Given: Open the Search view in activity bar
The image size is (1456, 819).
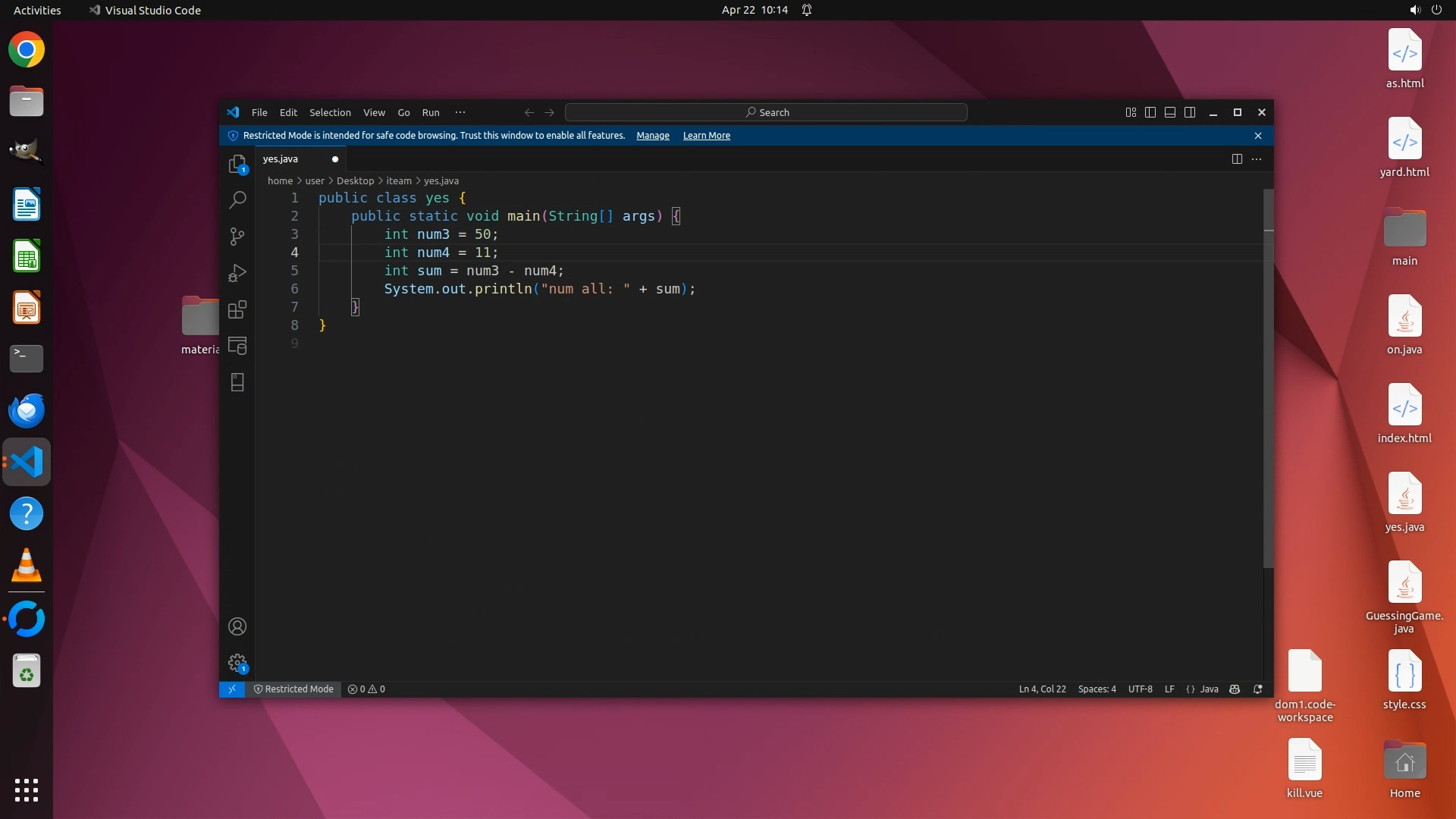Looking at the screenshot, I should coord(237,200).
